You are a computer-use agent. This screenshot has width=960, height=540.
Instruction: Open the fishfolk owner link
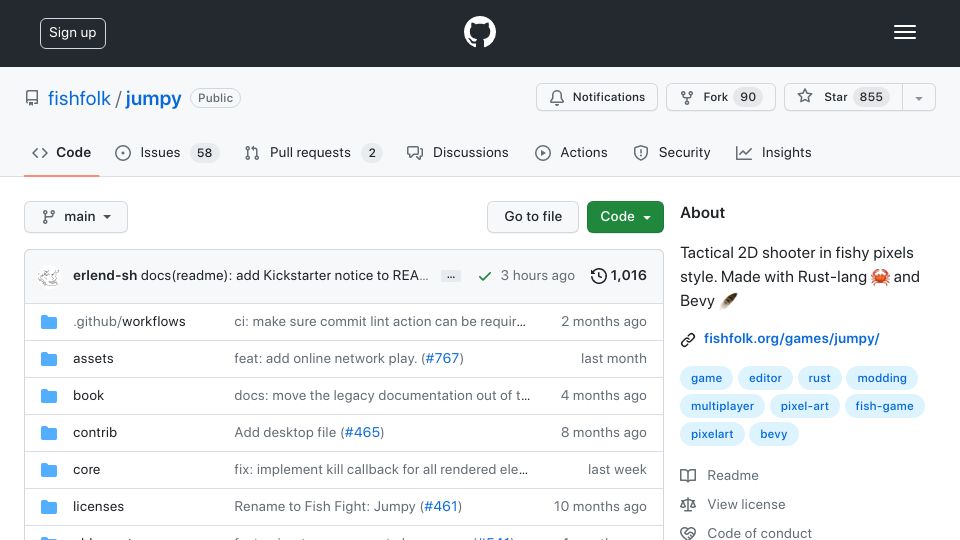point(79,98)
